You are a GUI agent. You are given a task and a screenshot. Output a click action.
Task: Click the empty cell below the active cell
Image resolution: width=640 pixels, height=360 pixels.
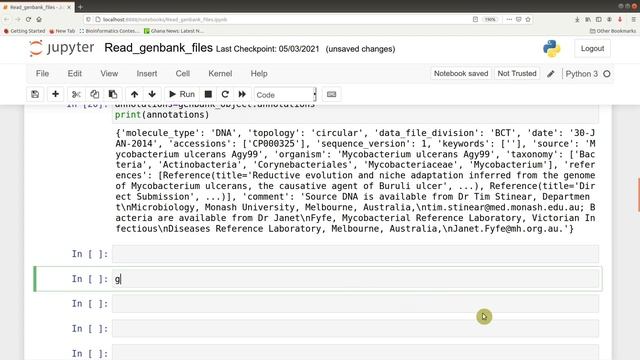pyautogui.click(x=356, y=304)
